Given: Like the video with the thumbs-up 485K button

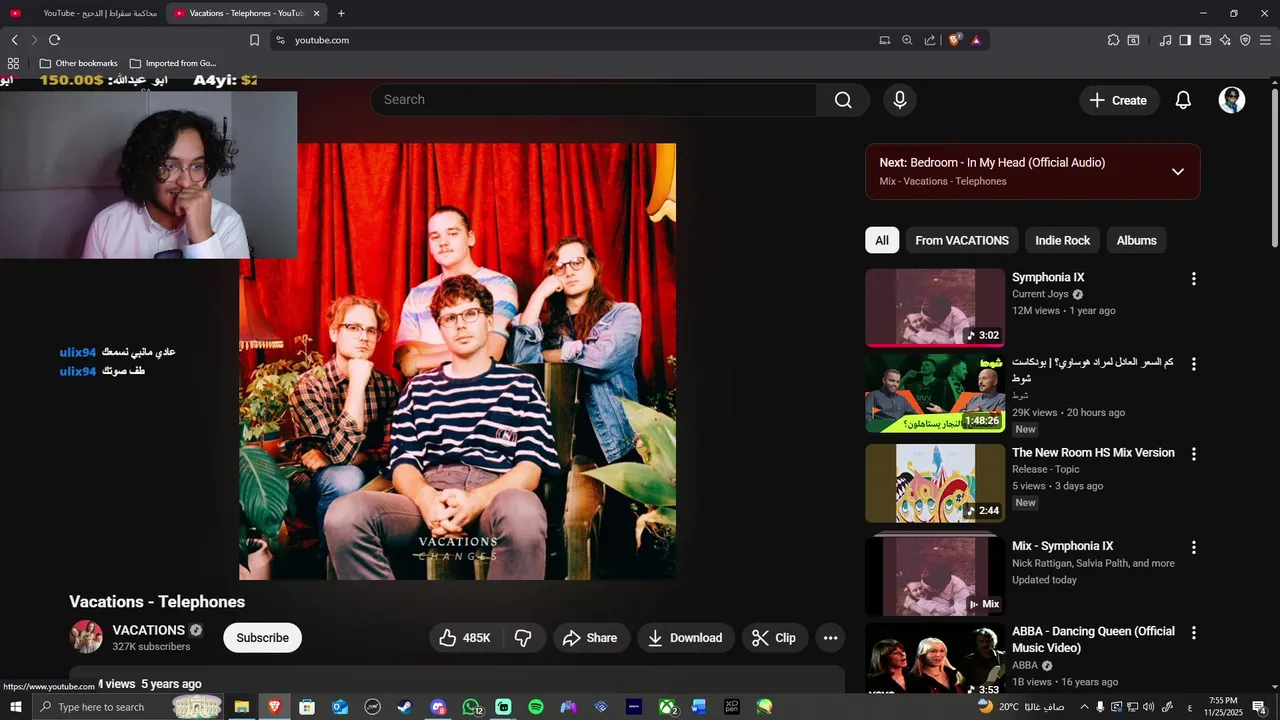Looking at the screenshot, I should (x=465, y=638).
